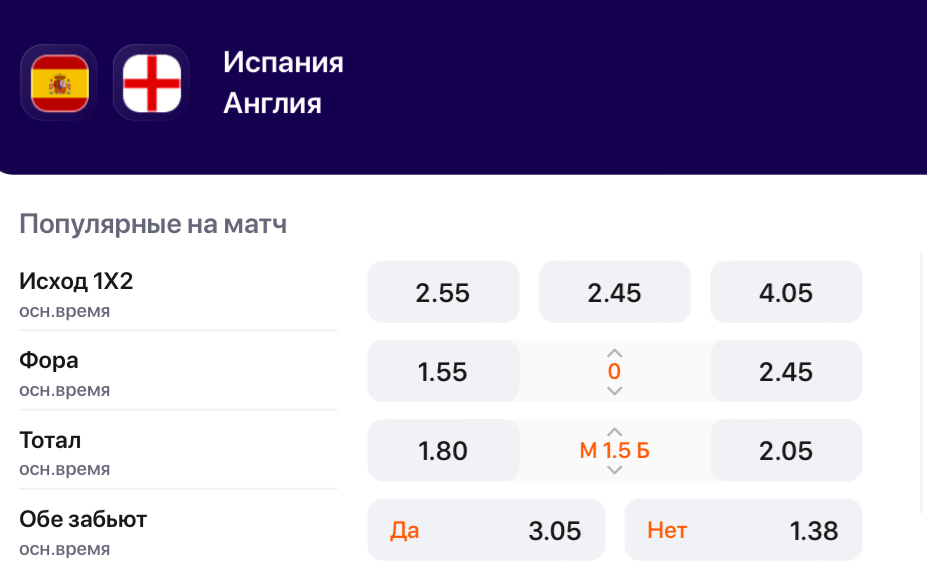
Task: Decrease the handicap value with down chevron
Action: tap(615, 391)
